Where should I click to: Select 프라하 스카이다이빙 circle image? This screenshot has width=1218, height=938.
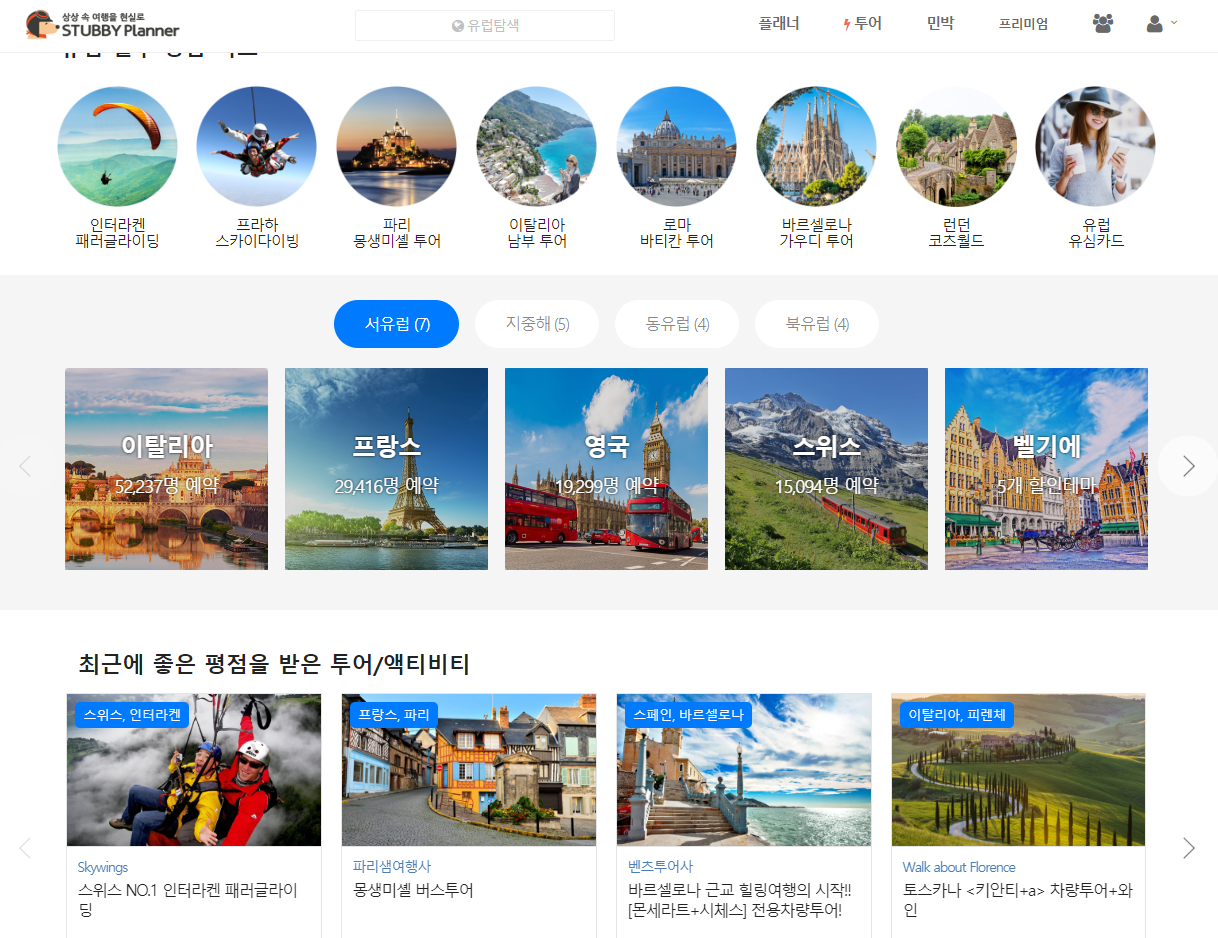257,146
